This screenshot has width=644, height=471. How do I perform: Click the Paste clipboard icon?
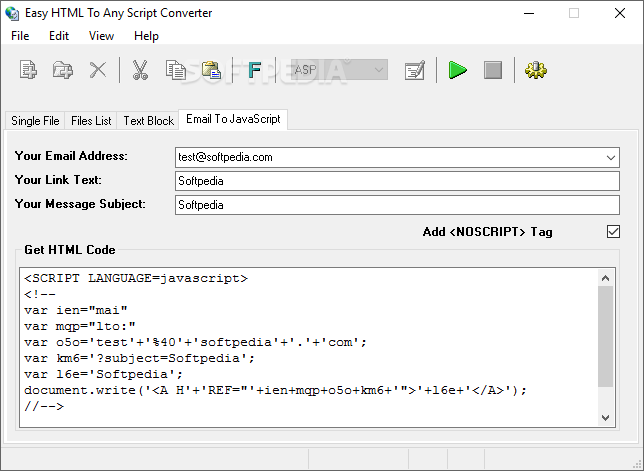coord(211,70)
